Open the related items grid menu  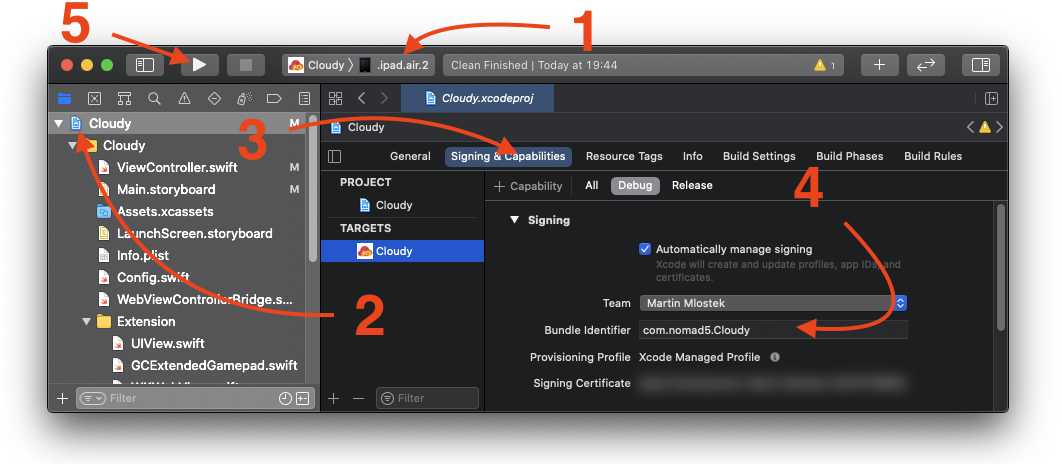coord(335,99)
